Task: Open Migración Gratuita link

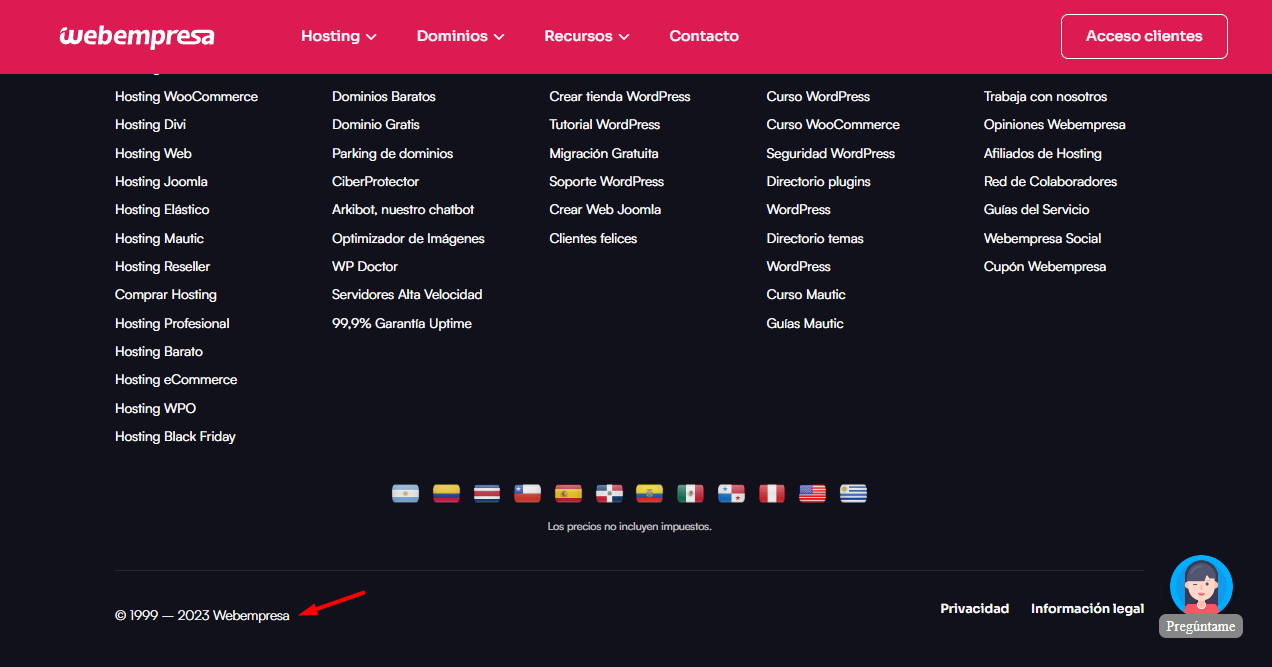Action: pyautogui.click(x=604, y=153)
